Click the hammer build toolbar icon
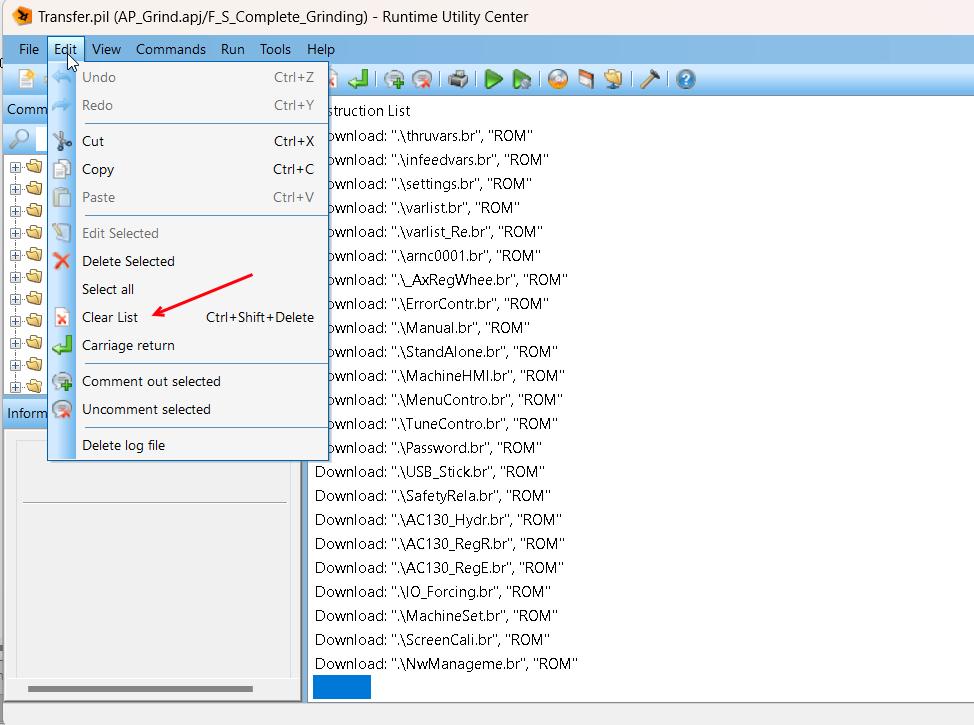The image size is (974, 725). (650, 79)
